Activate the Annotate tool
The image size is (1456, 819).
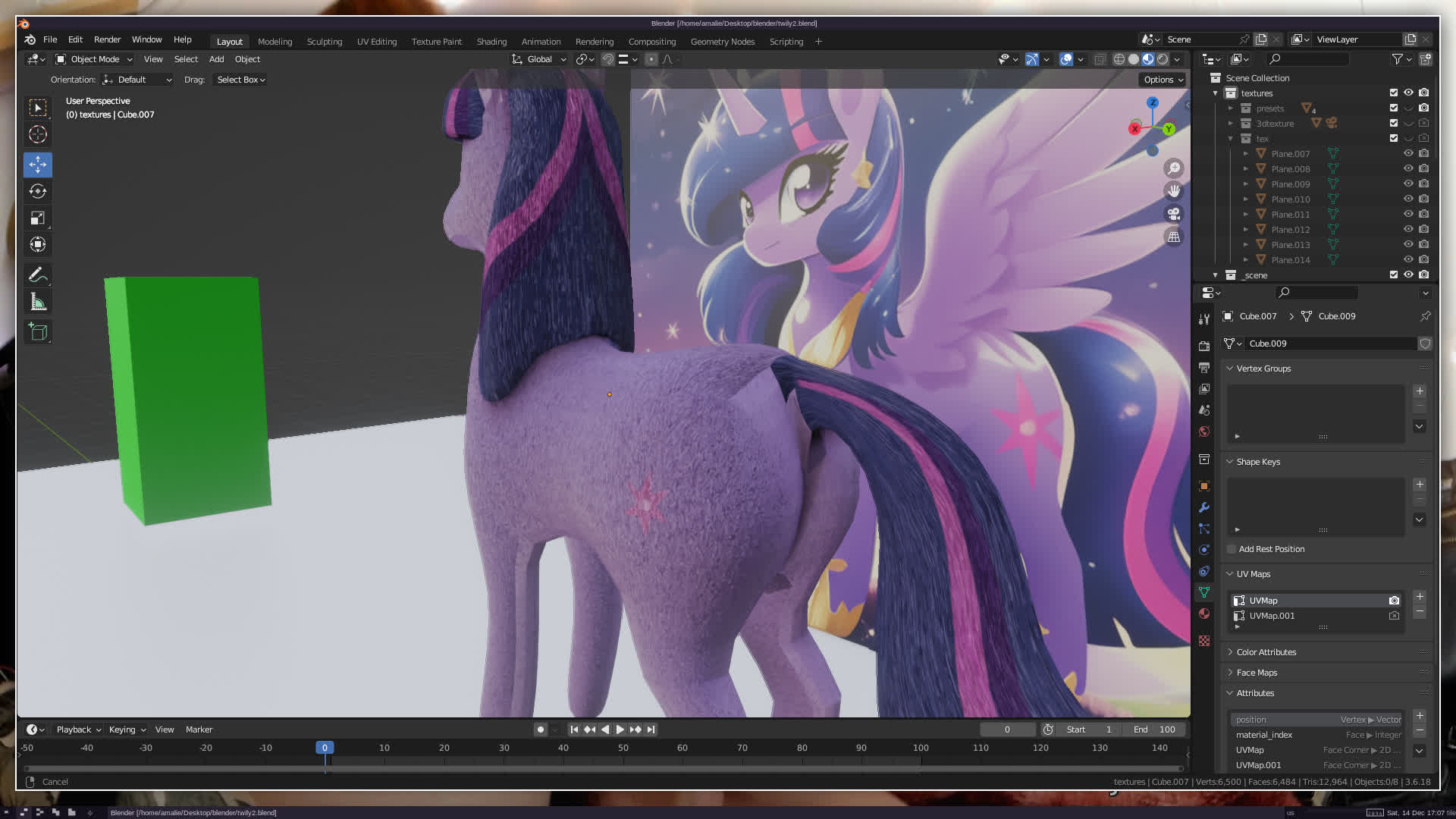pyautogui.click(x=38, y=275)
